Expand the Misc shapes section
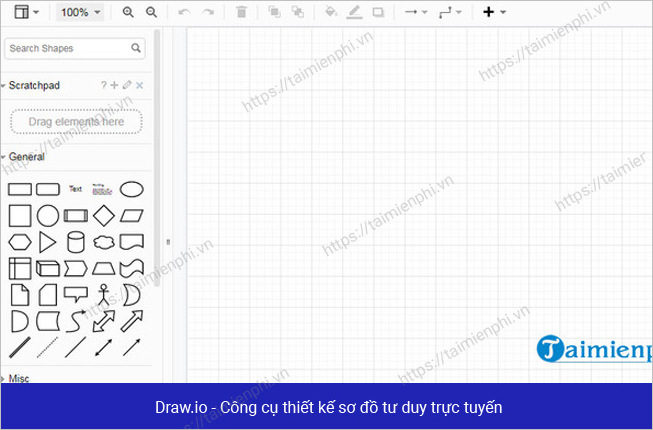Screen dimensions: 653x430 pos(15,378)
